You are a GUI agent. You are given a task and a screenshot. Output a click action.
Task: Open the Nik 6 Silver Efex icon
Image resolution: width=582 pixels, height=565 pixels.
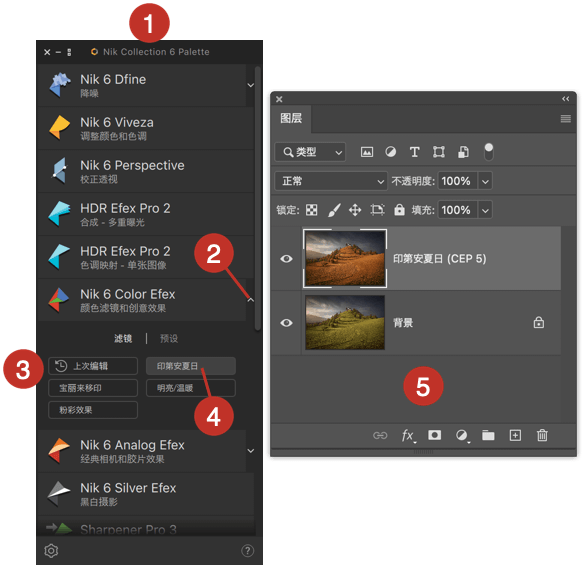[59, 494]
